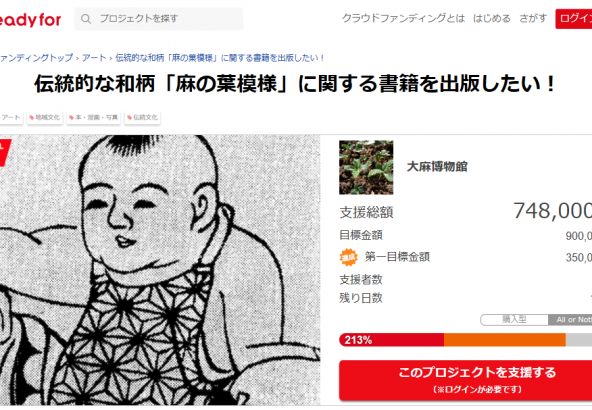The height and width of the screenshot is (410, 592).
Task: Open the さがす menu item
Action: tap(533, 18)
